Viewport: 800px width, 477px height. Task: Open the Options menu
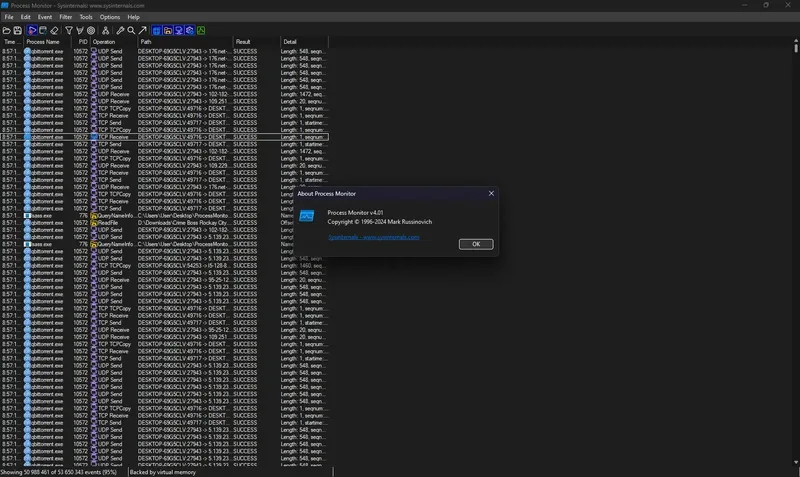coord(110,17)
